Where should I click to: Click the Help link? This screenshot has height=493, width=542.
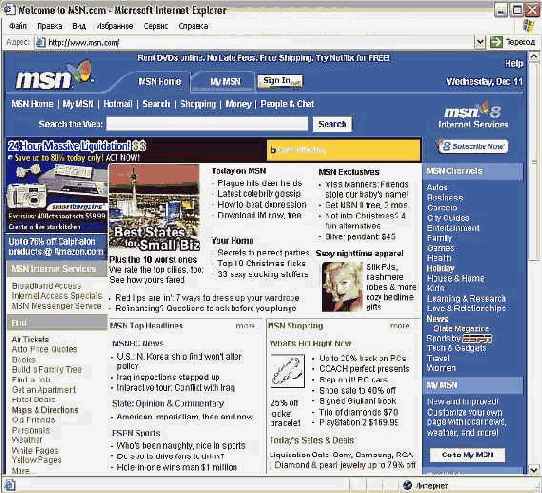pyautogui.click(x=514, y=63)
